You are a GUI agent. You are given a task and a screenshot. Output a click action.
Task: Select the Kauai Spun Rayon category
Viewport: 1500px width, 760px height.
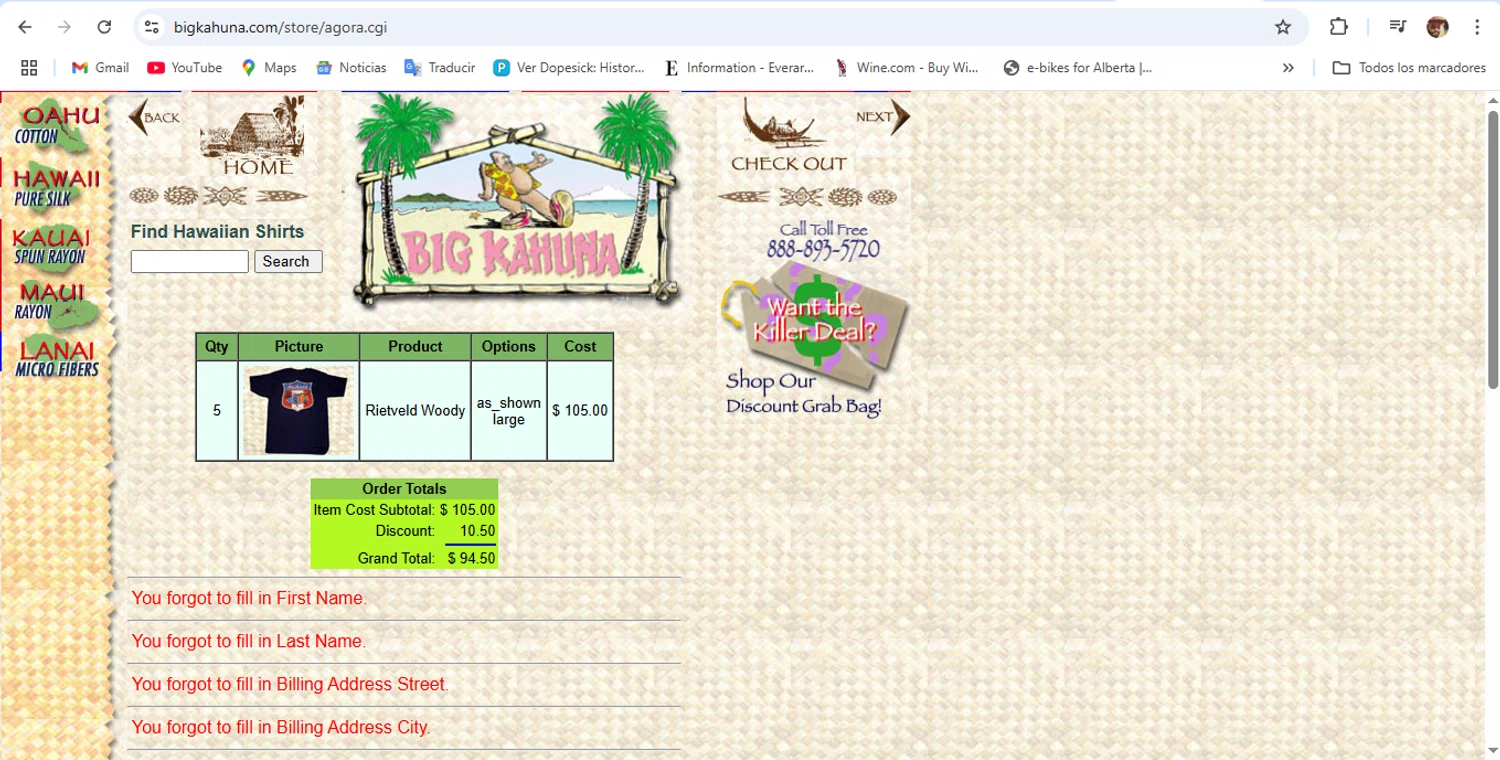pos(51,246)
